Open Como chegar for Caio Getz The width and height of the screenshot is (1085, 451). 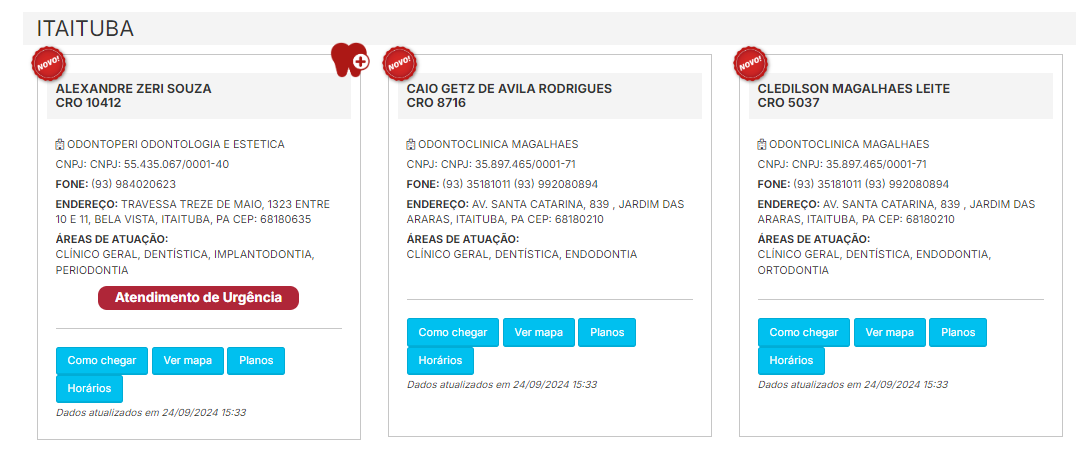453,332
